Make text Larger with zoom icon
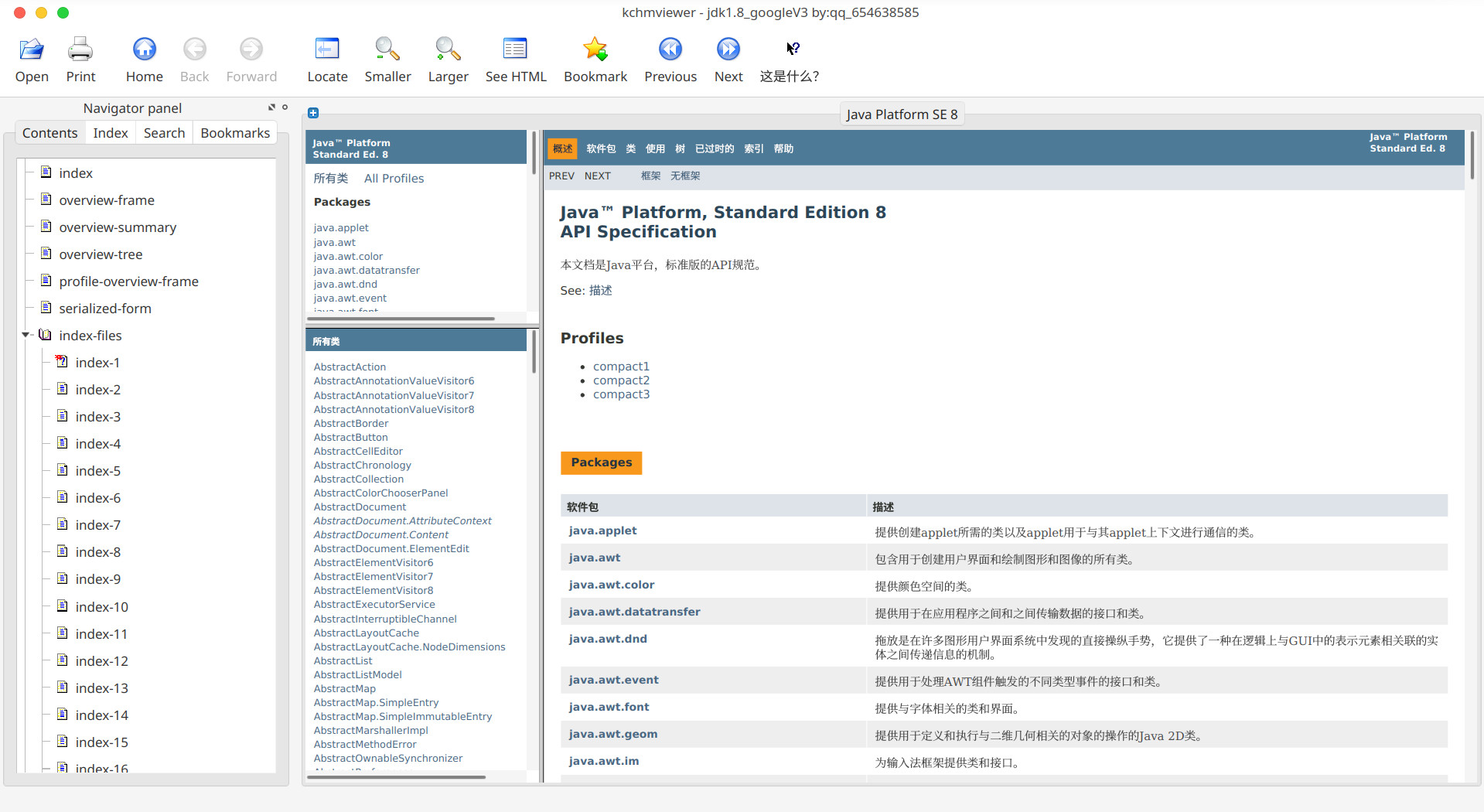The height and width of the screenshot is (812, 1484). click(448, 49)
